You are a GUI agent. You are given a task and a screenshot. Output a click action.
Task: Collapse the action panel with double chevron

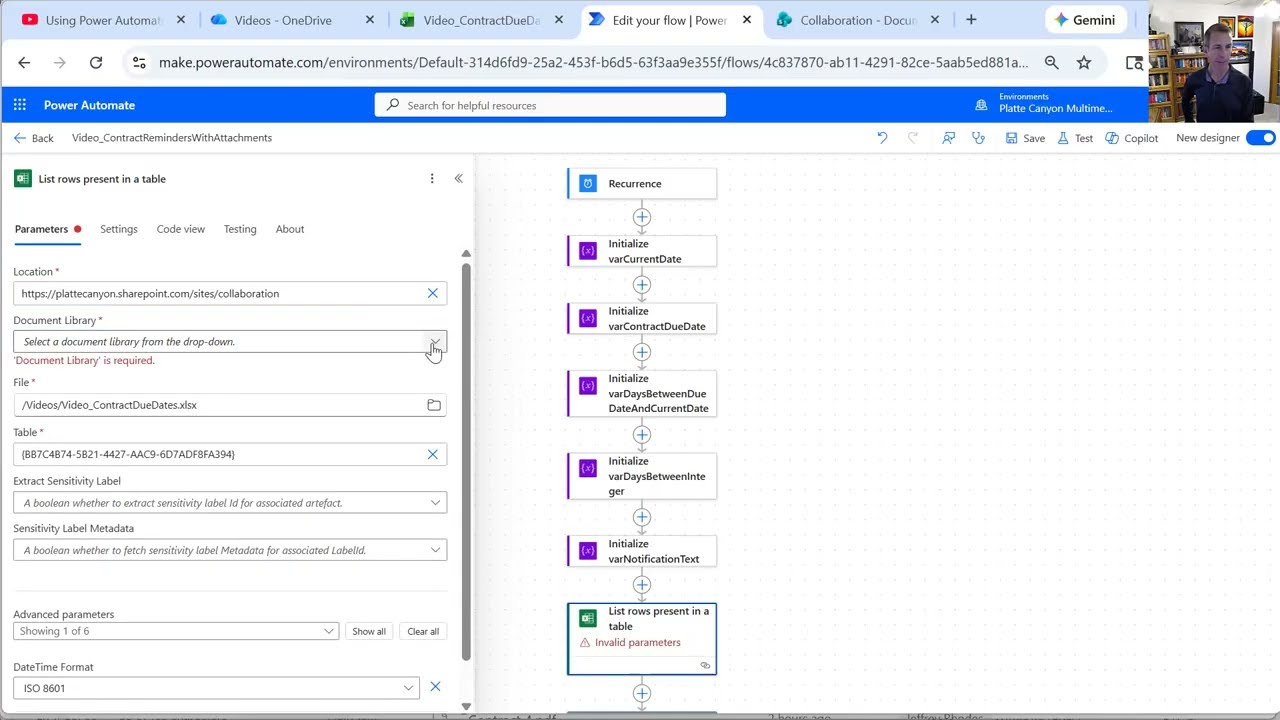click(458, 179)
